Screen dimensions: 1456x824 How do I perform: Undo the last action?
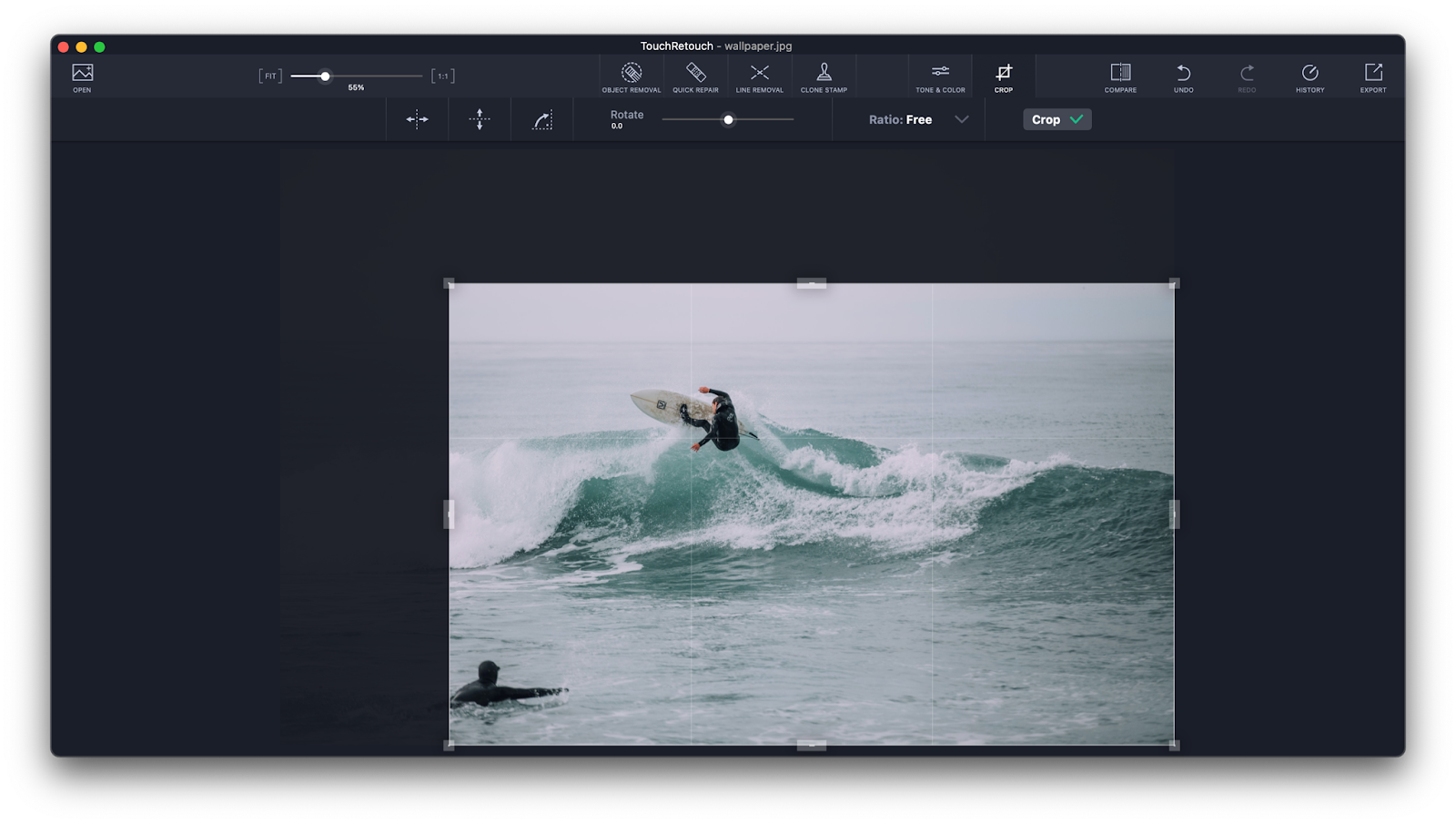pyautogui.click(x=1183, y=77)
